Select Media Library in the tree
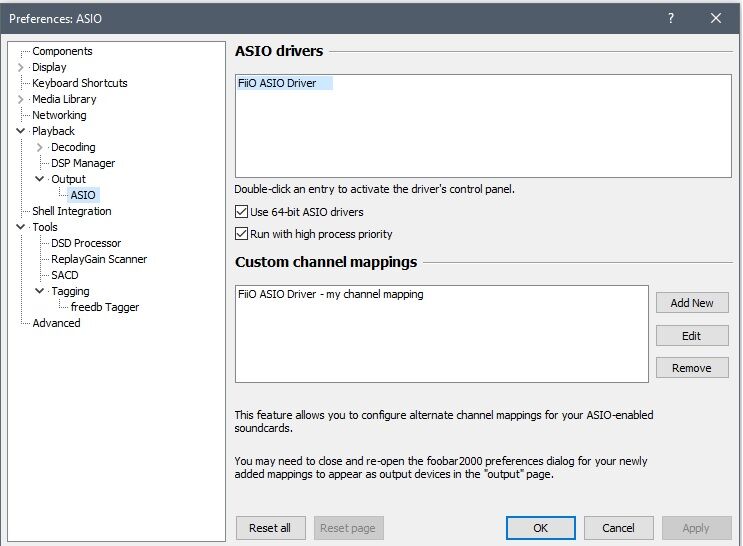The width and height of the screenshot is (743, 546). [64, 99]
